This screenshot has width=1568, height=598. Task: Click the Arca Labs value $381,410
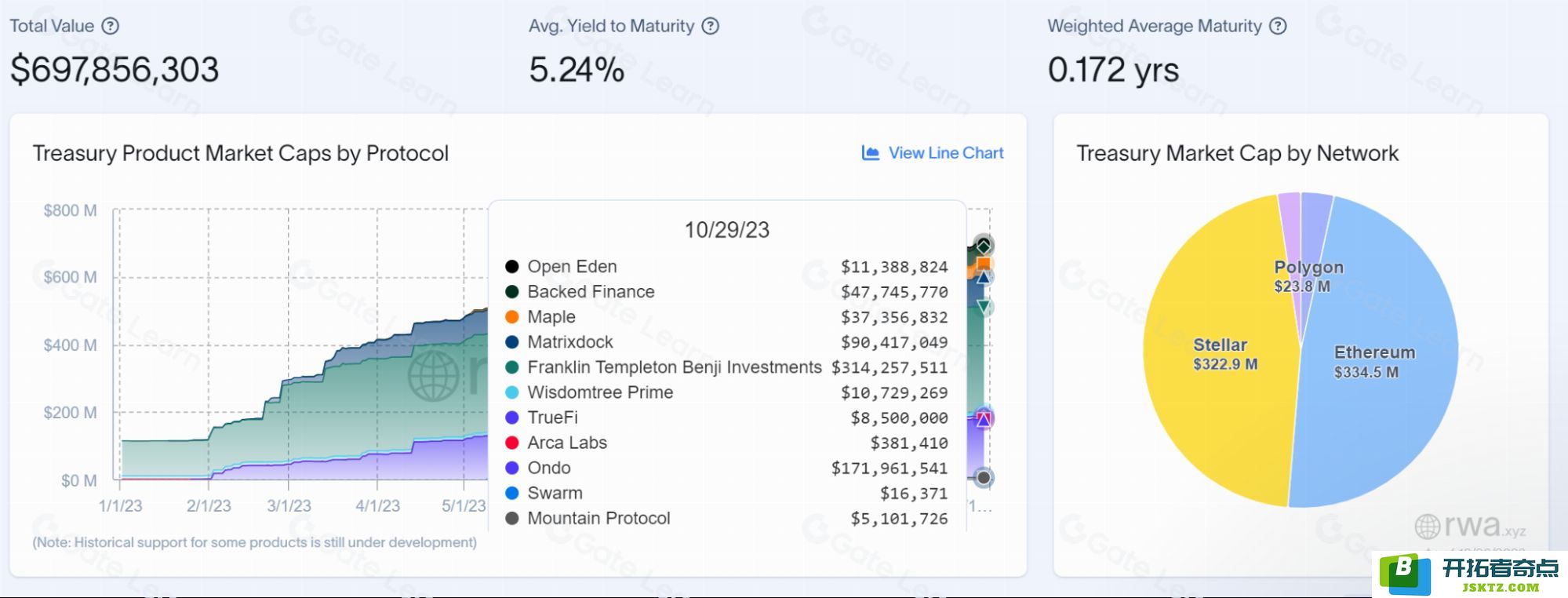[x=909, y=443]
